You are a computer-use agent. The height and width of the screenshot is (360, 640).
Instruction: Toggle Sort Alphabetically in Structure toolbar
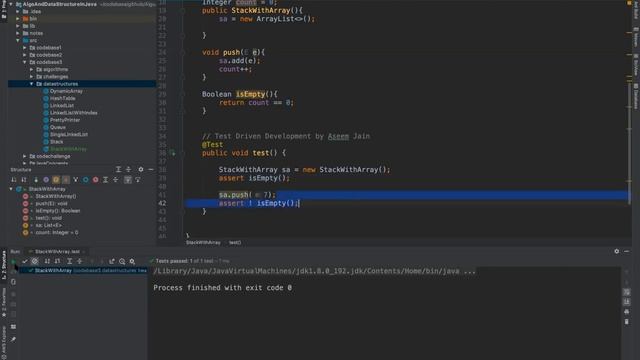[x=24, y=180]
